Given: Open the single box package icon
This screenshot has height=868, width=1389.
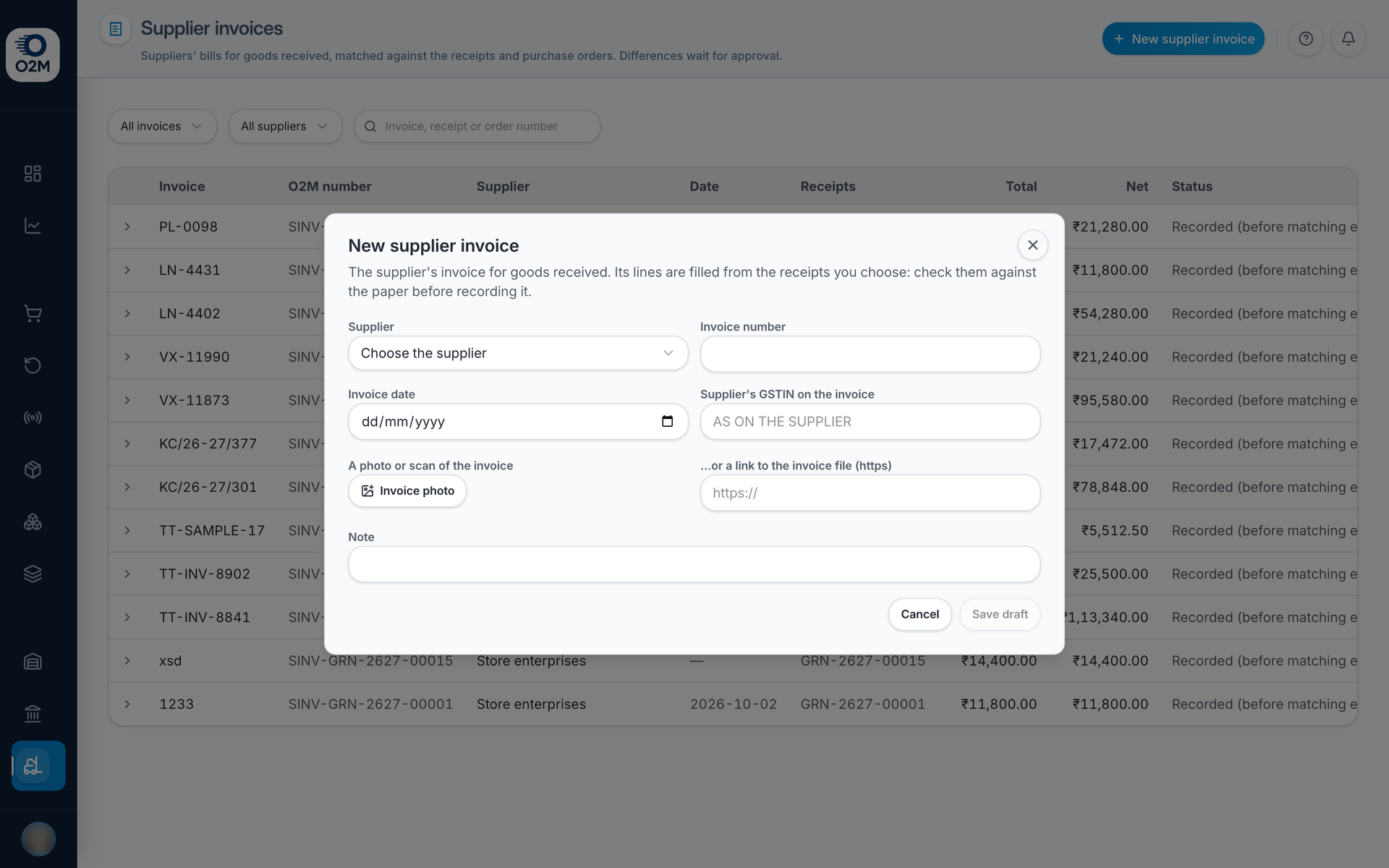Looking at the screenshot, I should (x=33, y=469).
